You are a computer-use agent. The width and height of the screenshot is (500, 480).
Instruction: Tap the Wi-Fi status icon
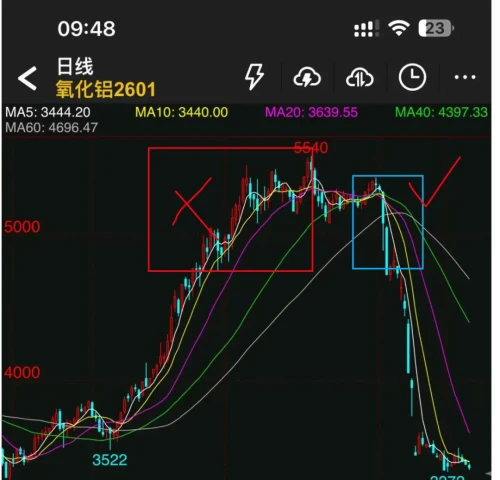pyautogui.click(x=399, y=28)
